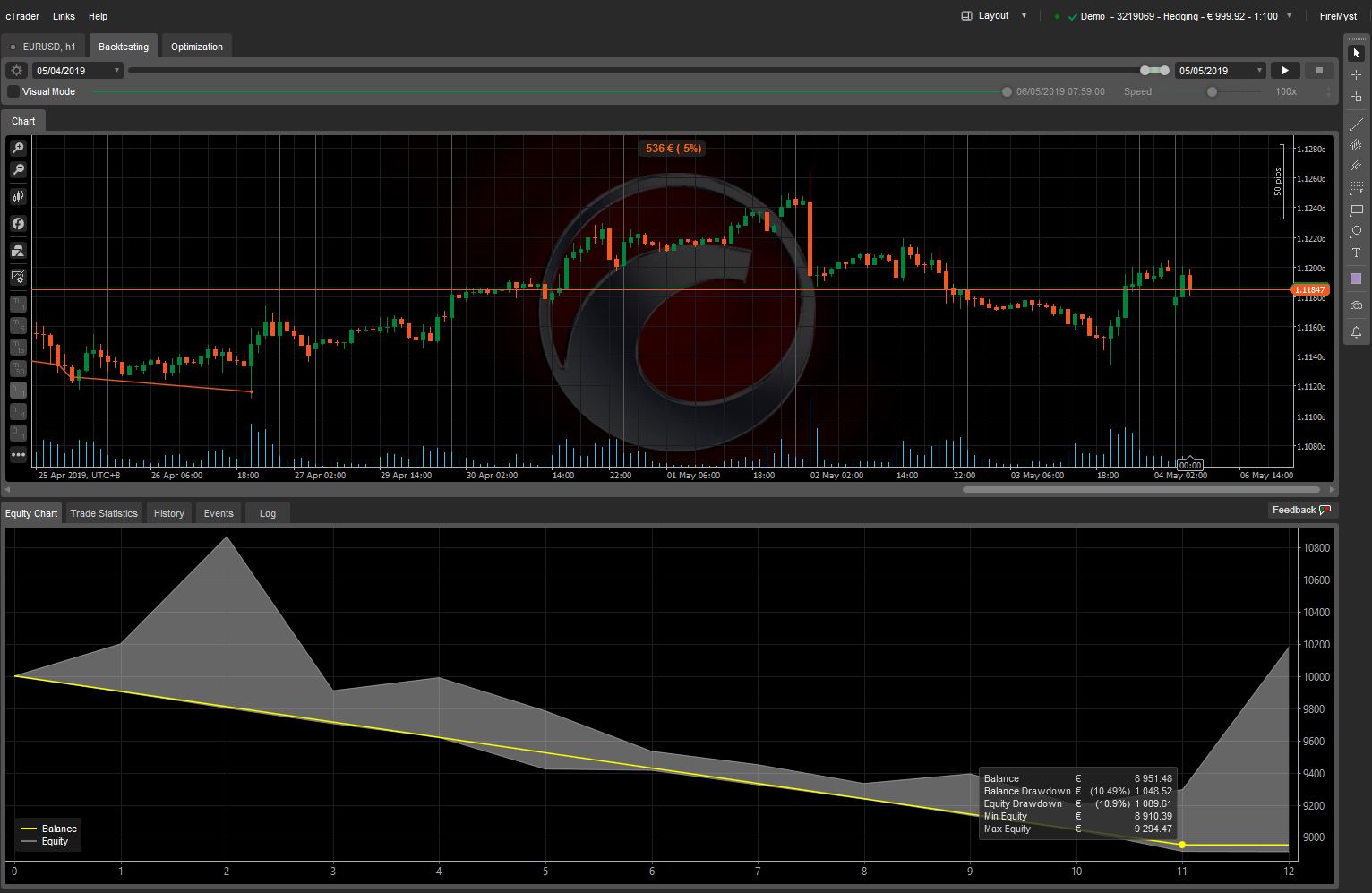Open the Events tab
The width and height of the screenshot is (1372, 893).
(219, 513)
